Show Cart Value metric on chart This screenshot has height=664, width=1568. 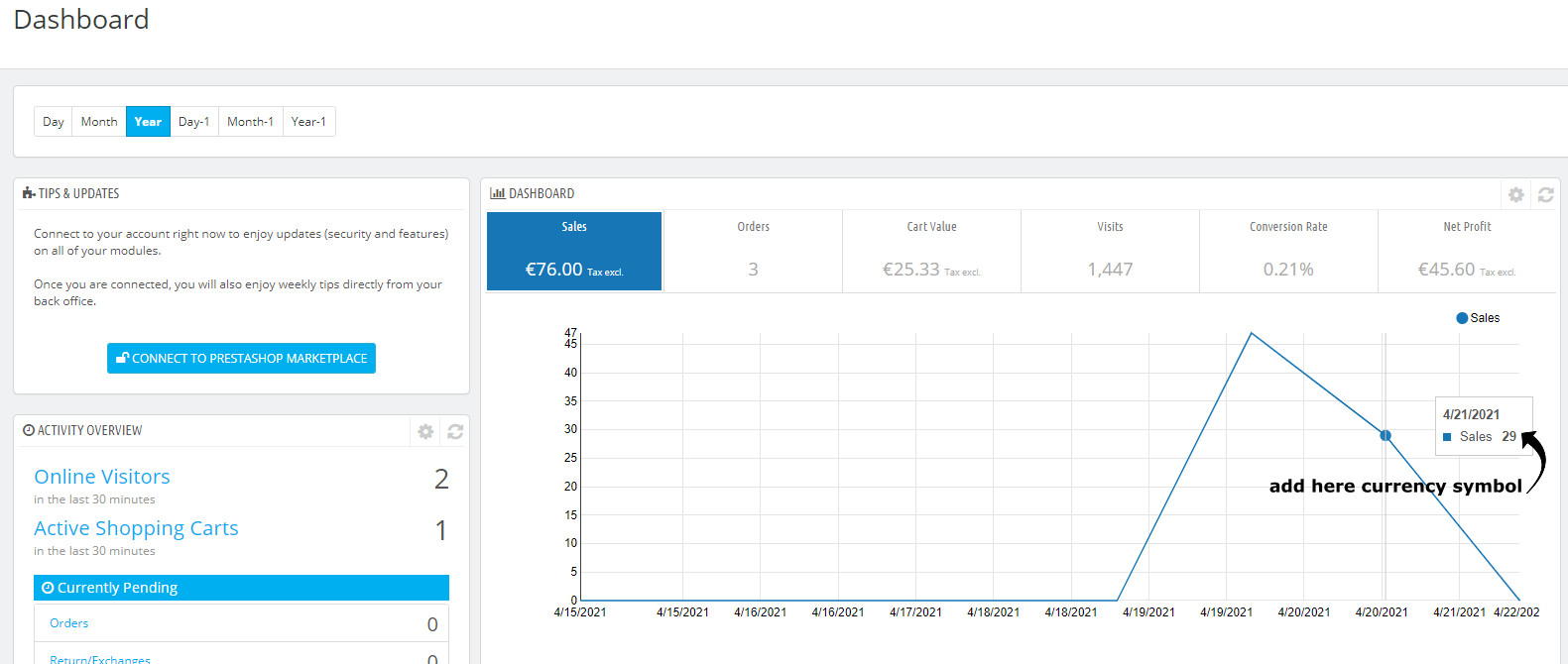(931, 251)
